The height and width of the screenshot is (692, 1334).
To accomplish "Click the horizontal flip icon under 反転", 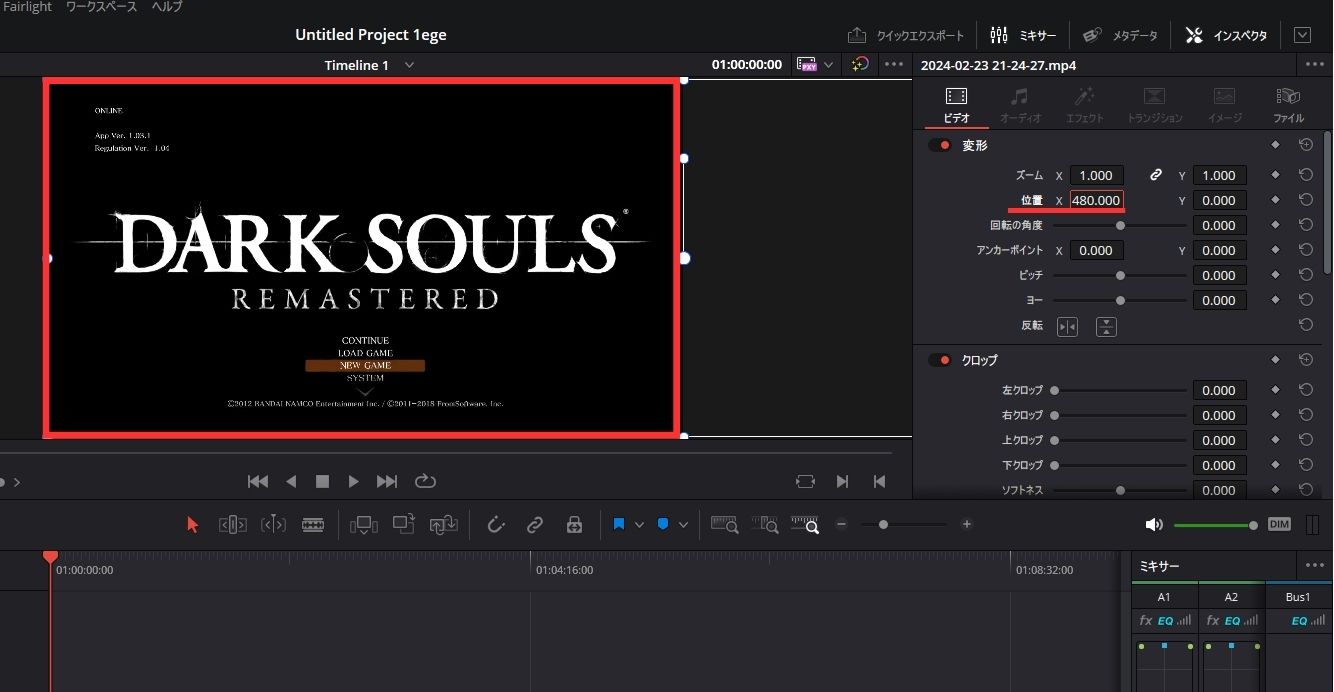I will (1067, 326).
